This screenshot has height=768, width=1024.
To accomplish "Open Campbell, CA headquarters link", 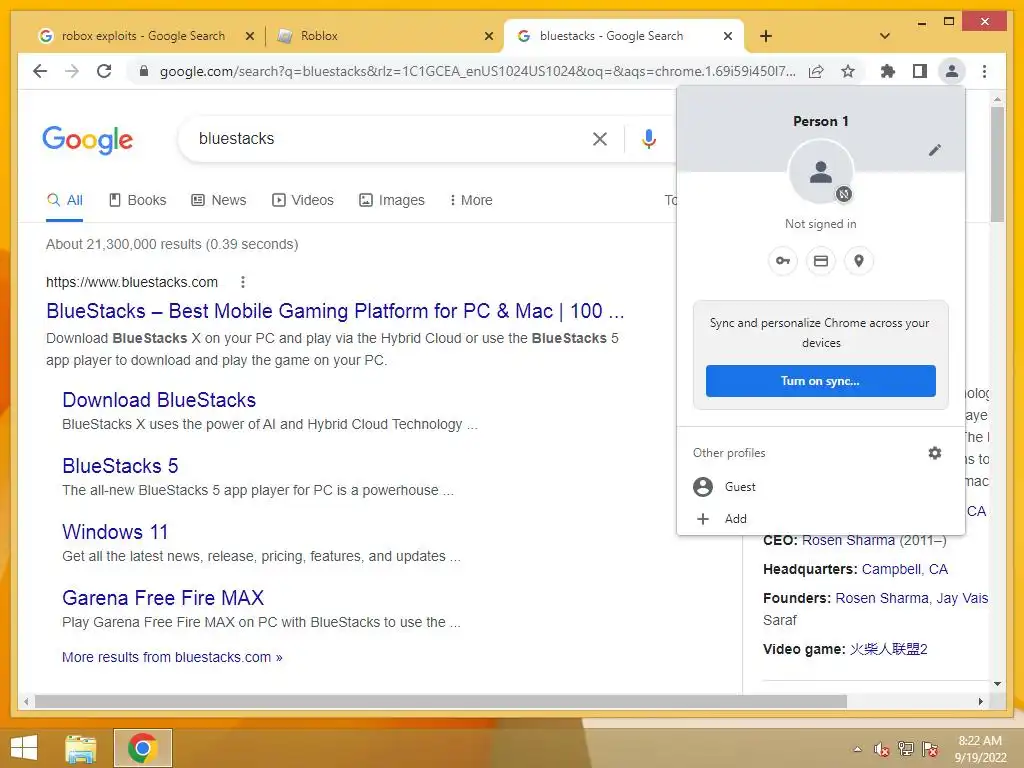I will click(x=904, y=569).
